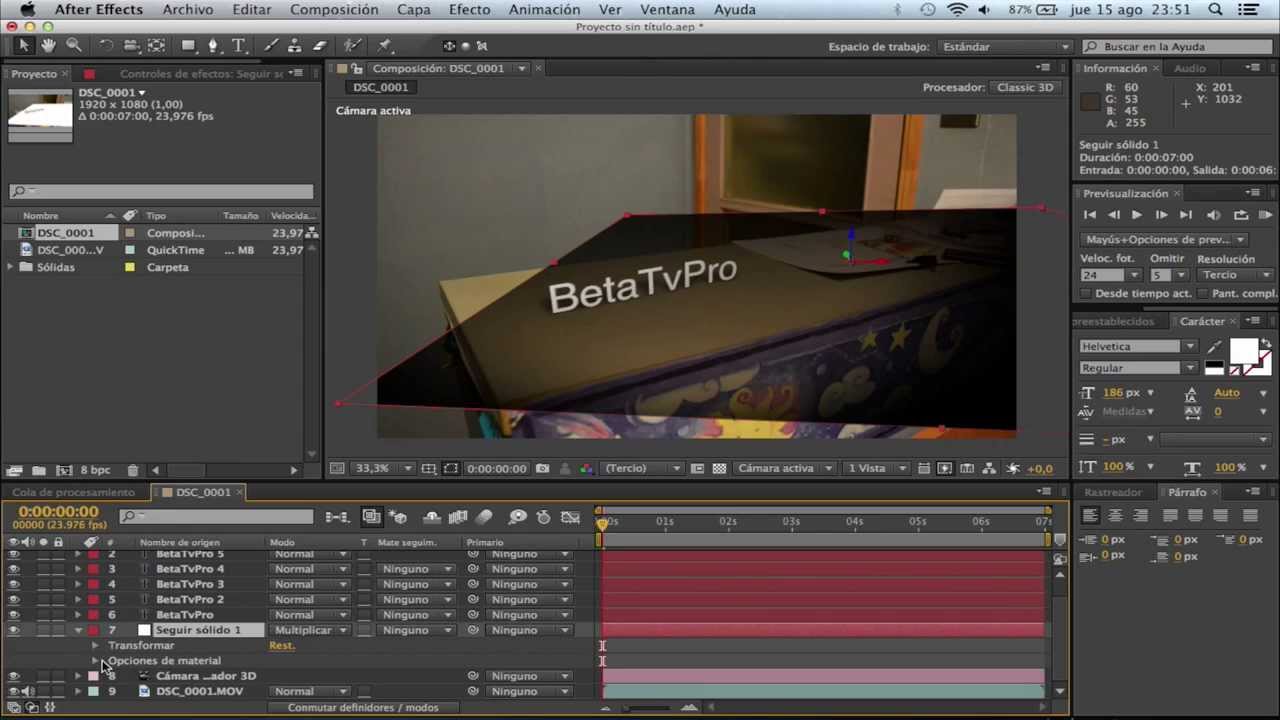The height and width of the screenshot is (720, 1280).
Task: Select the Roto Brush tool
Action: click(352, 46)
